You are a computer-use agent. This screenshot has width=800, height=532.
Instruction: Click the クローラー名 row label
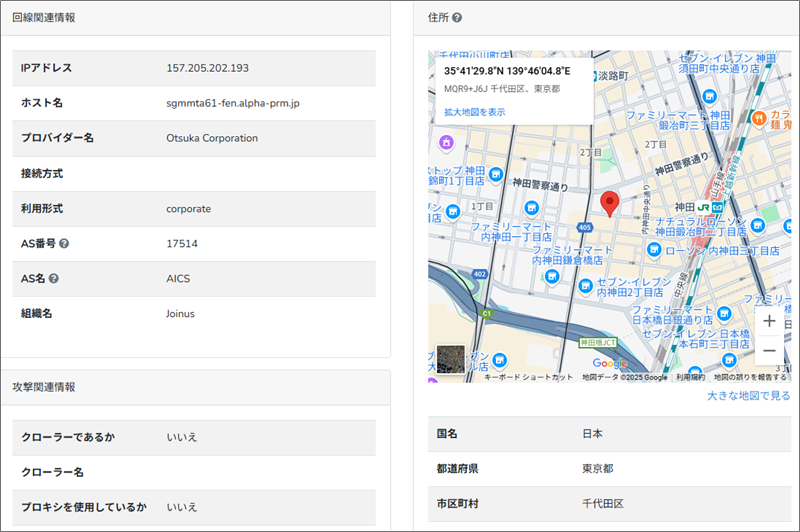52,472
